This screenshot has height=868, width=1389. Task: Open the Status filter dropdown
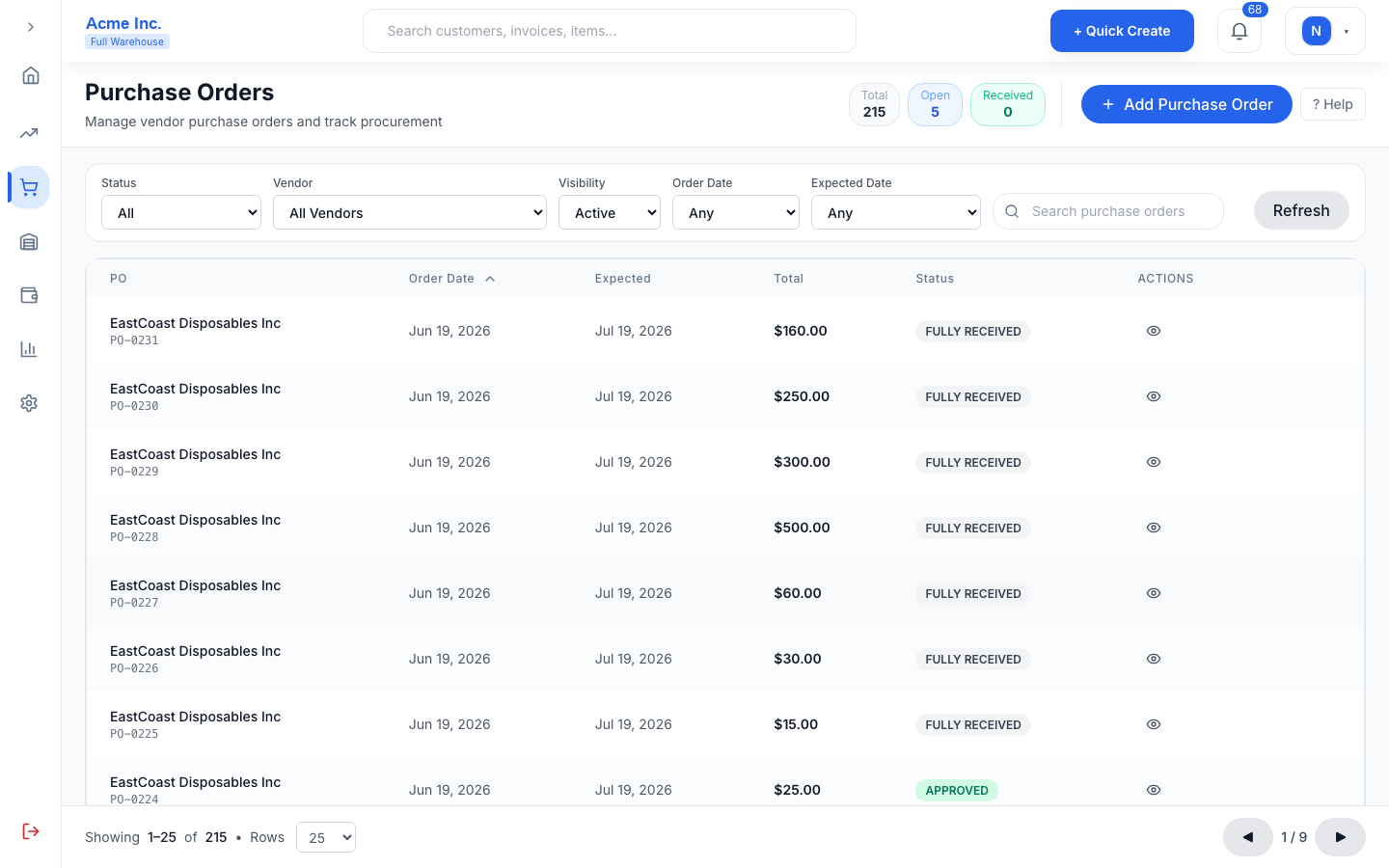coord(181,212)
